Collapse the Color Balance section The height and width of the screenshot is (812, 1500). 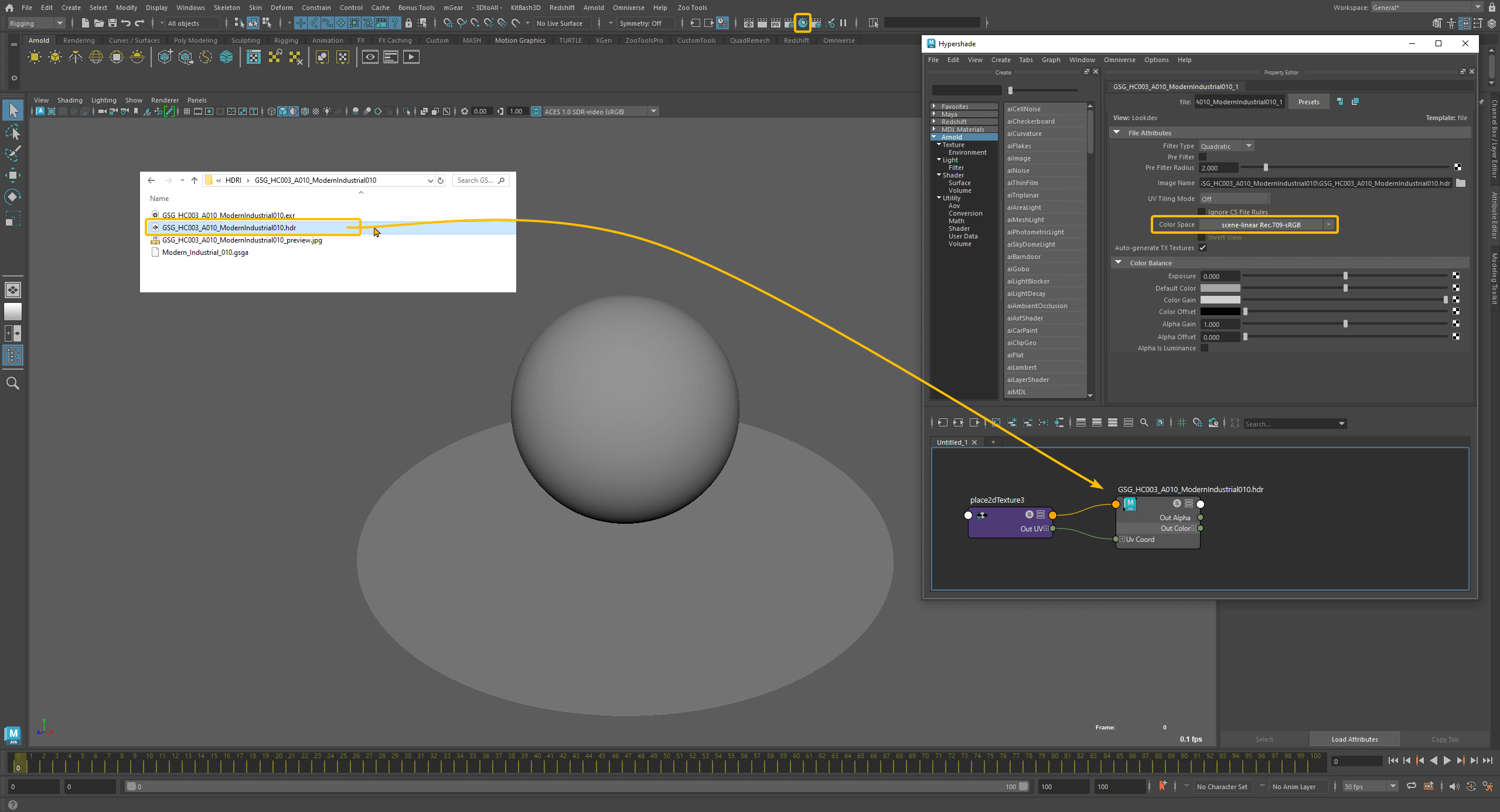point(1118,263)
